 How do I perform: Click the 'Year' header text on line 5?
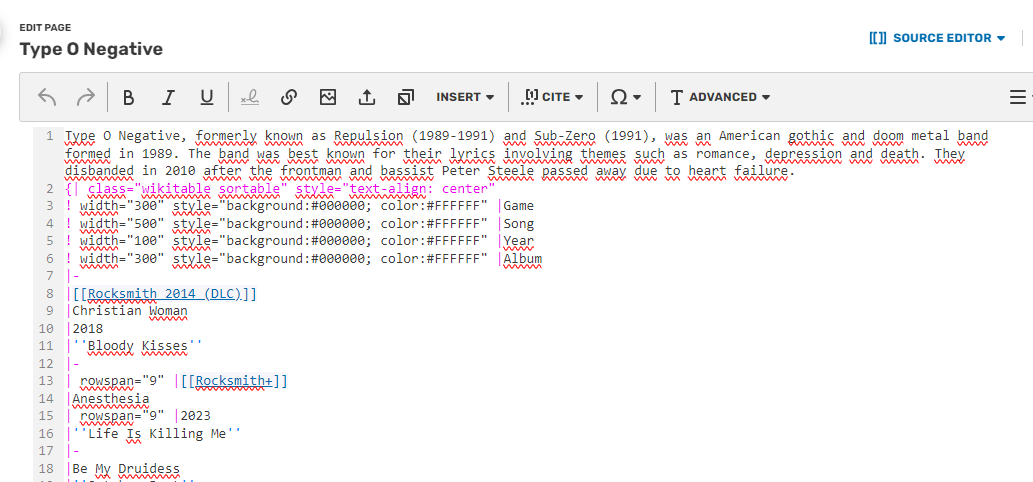[x=518, y=240]
